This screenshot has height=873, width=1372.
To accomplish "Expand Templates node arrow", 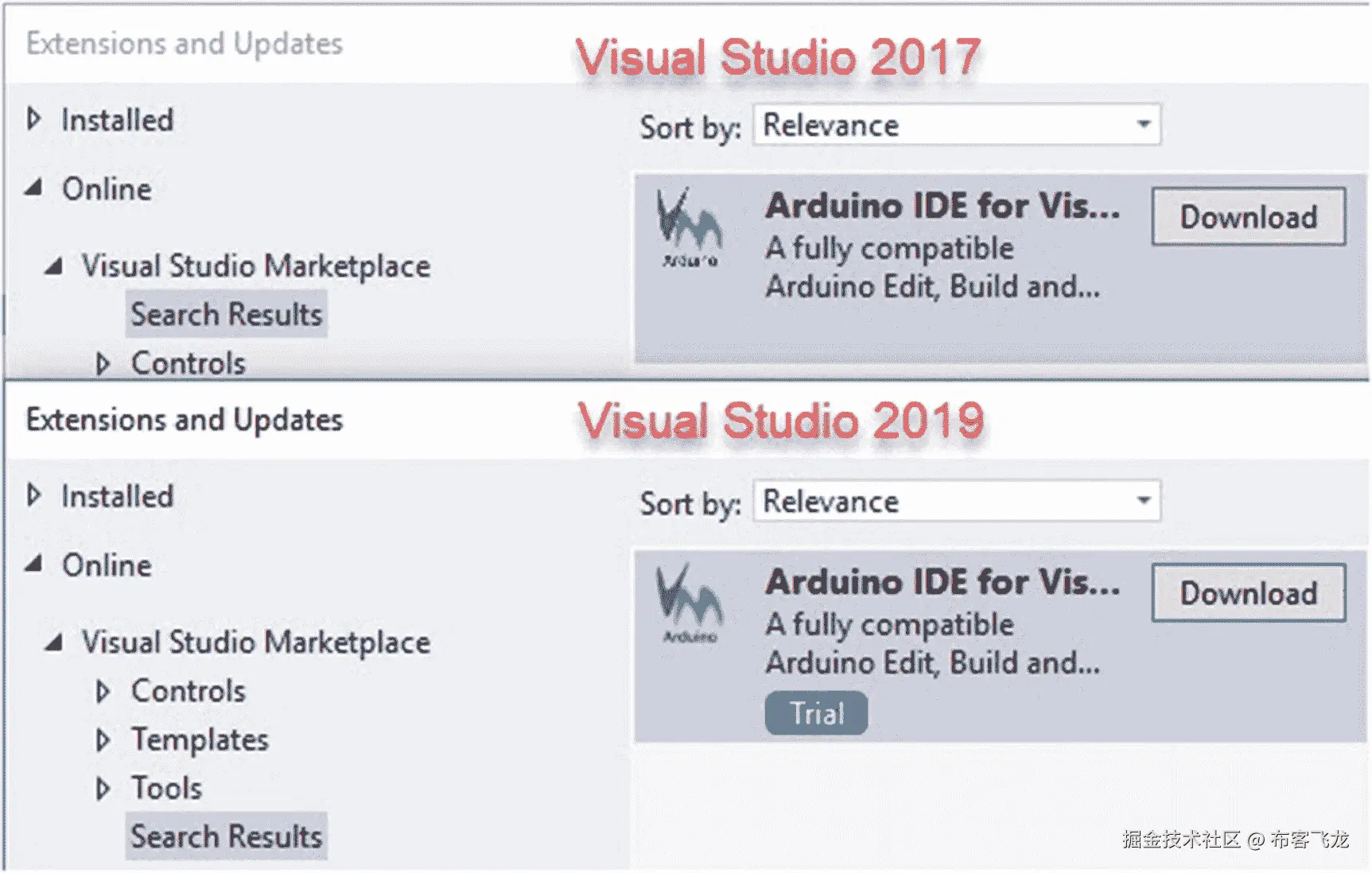I will point(103,740).
